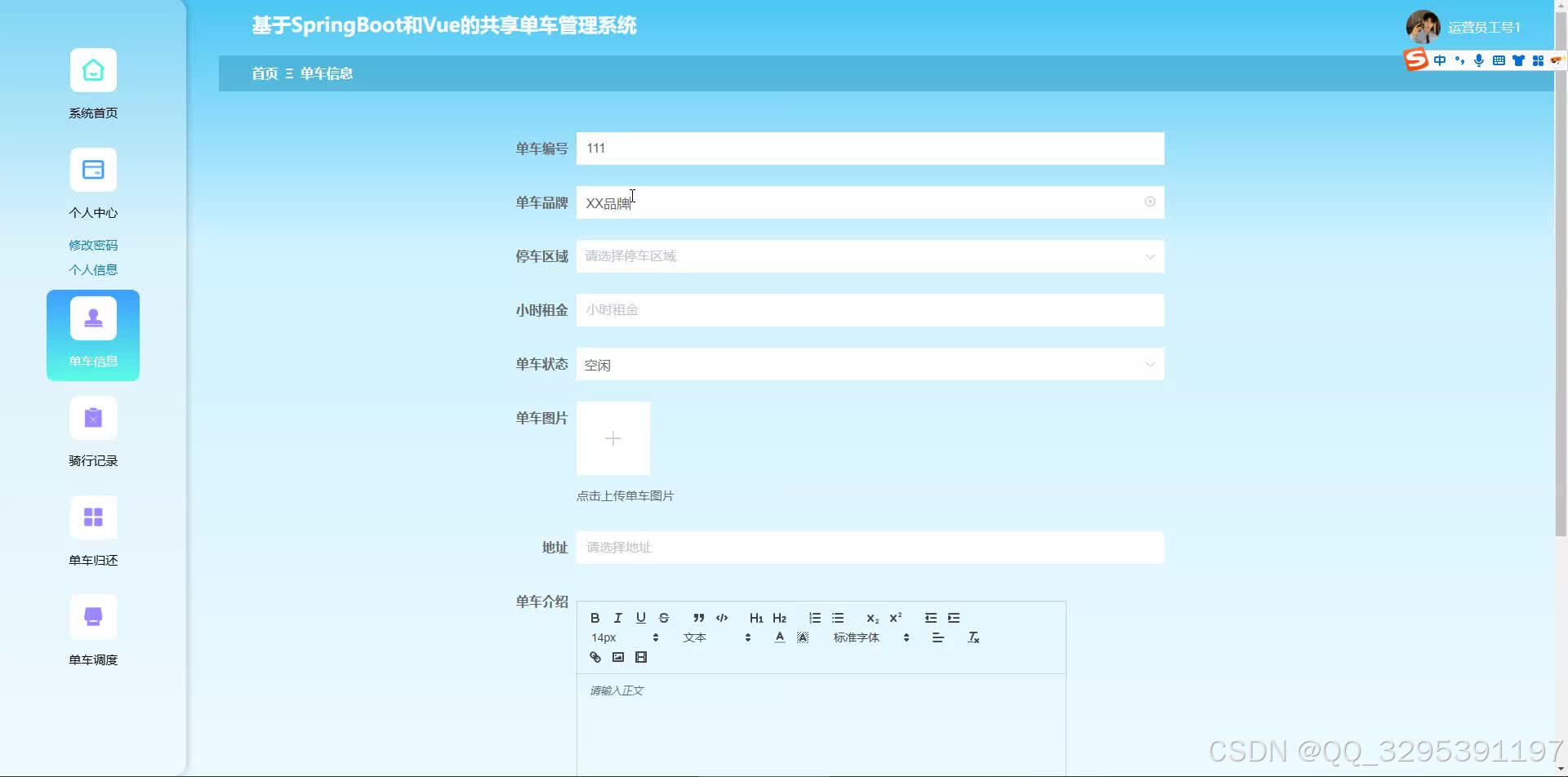This screenshot has height=777, width=1568.
Task: Open Sogou voice input from the tray
Action: click(1478, 60)
